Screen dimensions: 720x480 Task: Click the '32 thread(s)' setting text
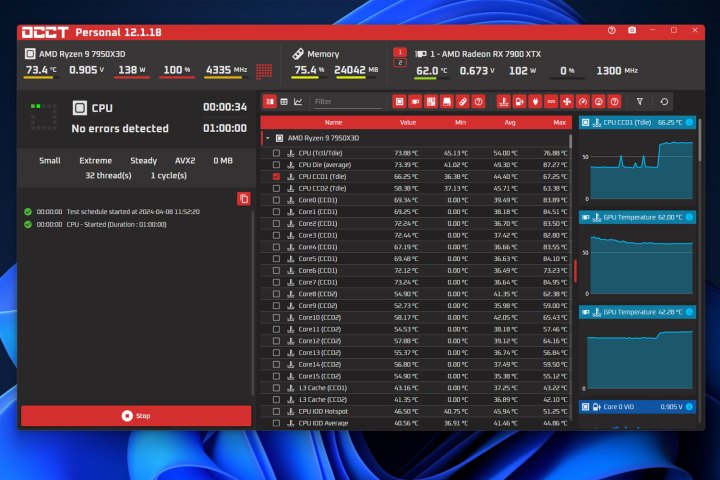(x=108, y=175)
